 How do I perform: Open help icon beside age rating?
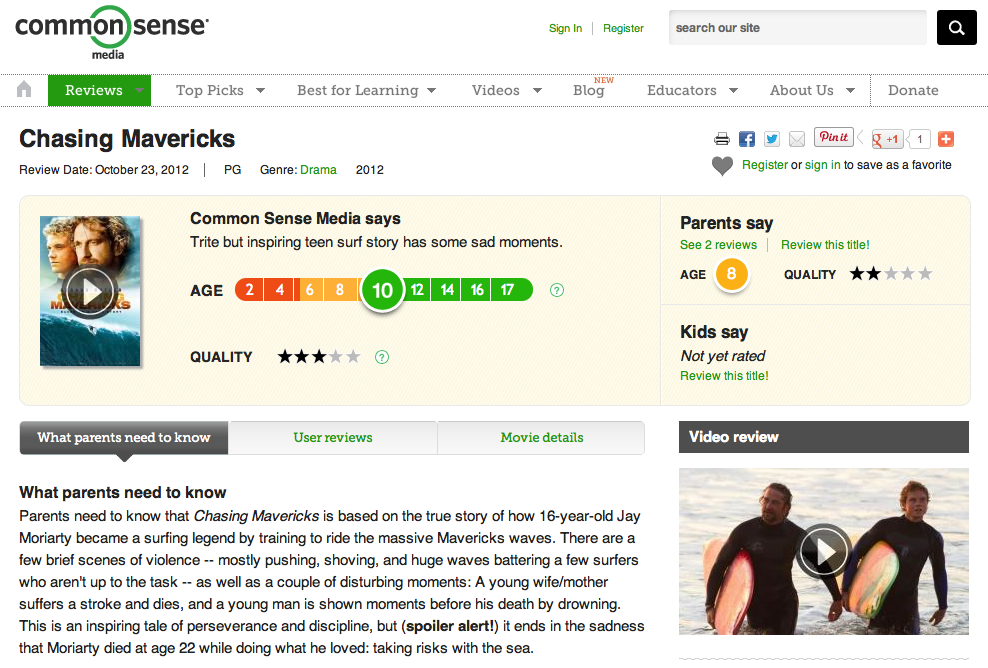tap(557, 290)
